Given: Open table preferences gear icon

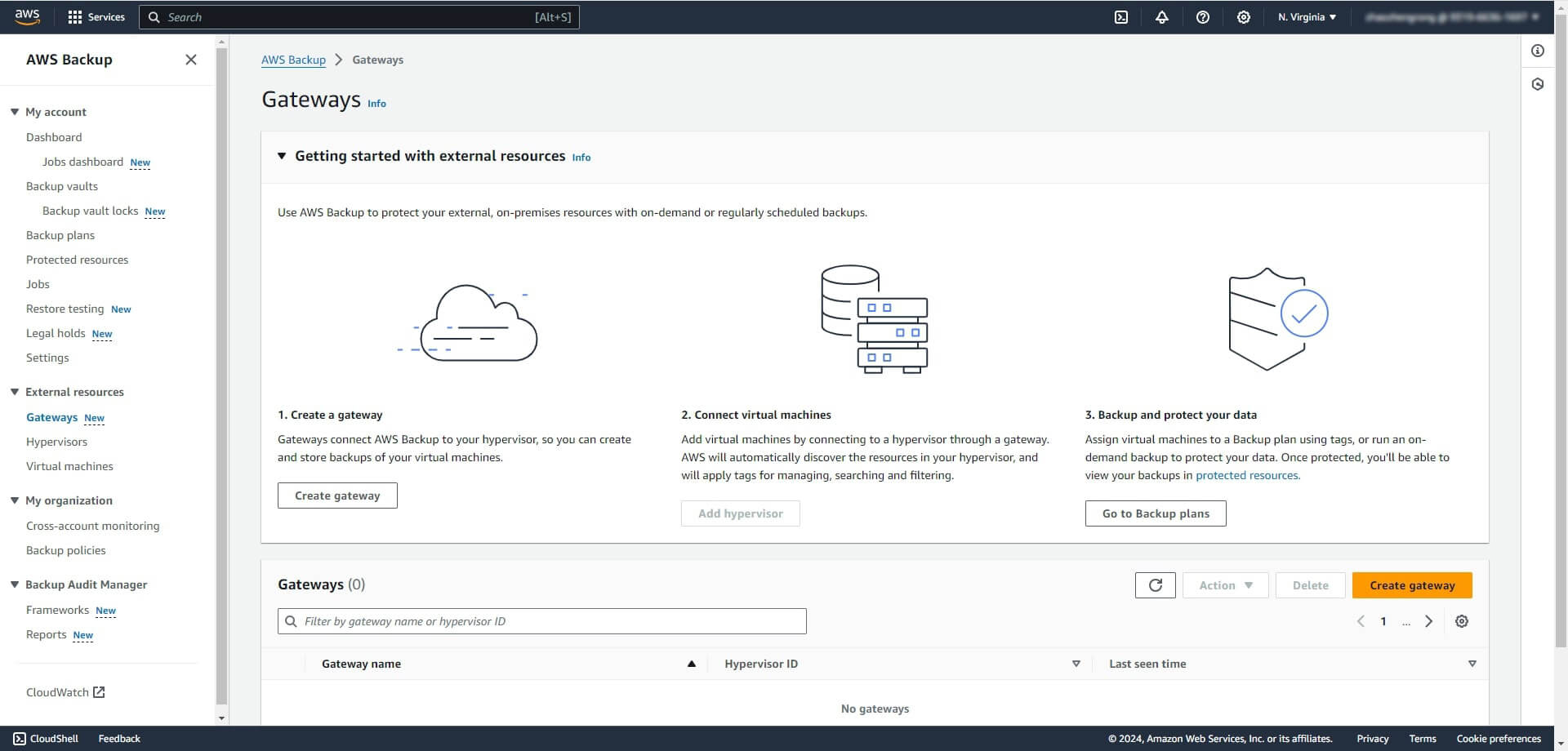Looking at the screenshot, I should point(1462,621).
